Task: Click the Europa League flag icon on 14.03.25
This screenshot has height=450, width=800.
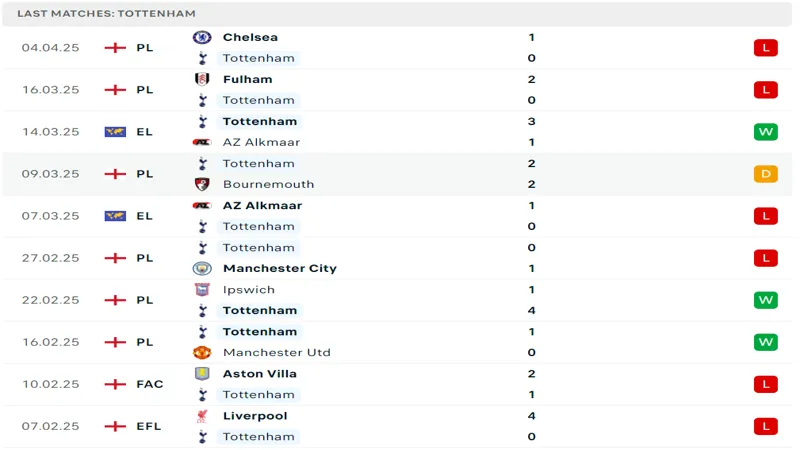Action: [x=115, y=132]
